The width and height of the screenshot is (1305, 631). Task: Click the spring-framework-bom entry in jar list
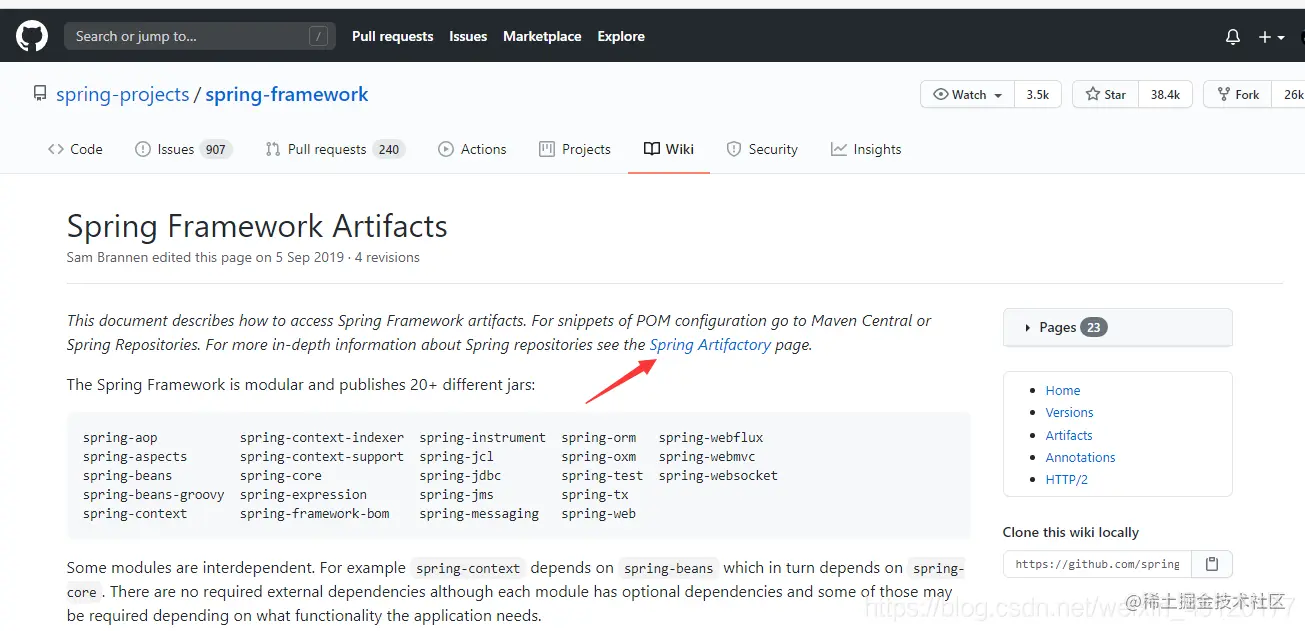click(315, 513)
